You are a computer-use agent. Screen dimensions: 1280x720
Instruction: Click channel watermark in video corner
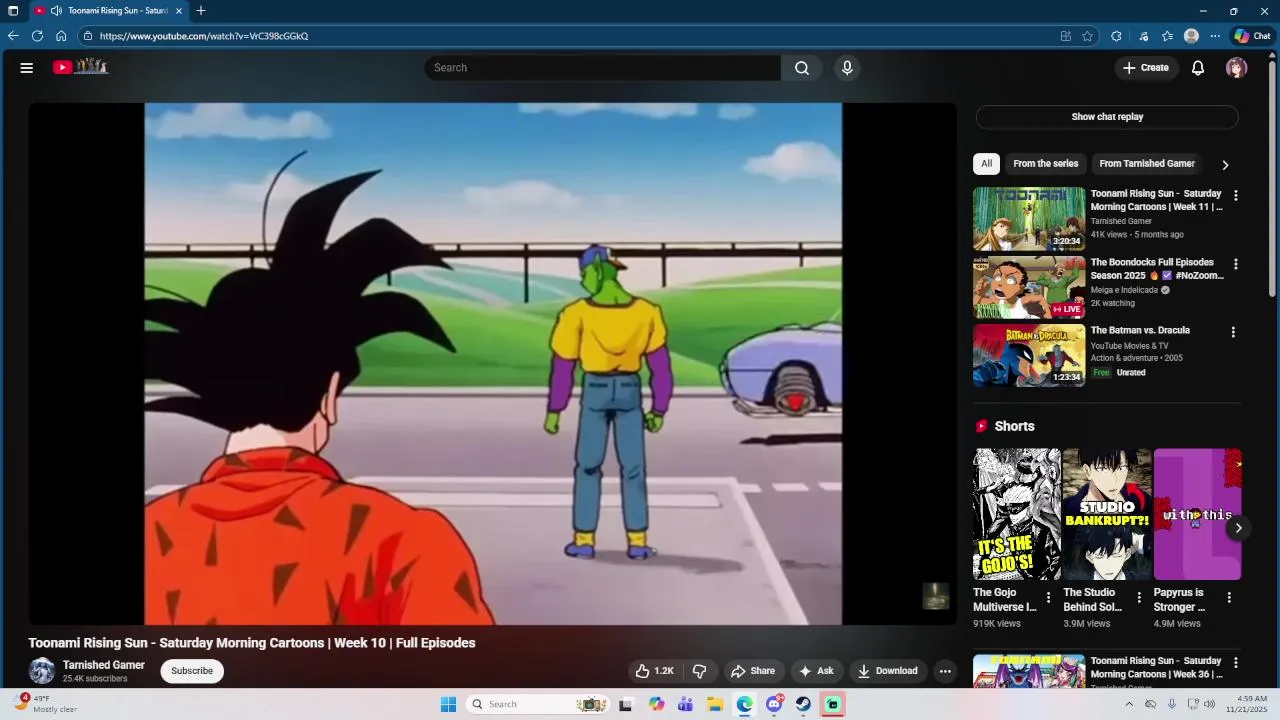pos(935,596)
